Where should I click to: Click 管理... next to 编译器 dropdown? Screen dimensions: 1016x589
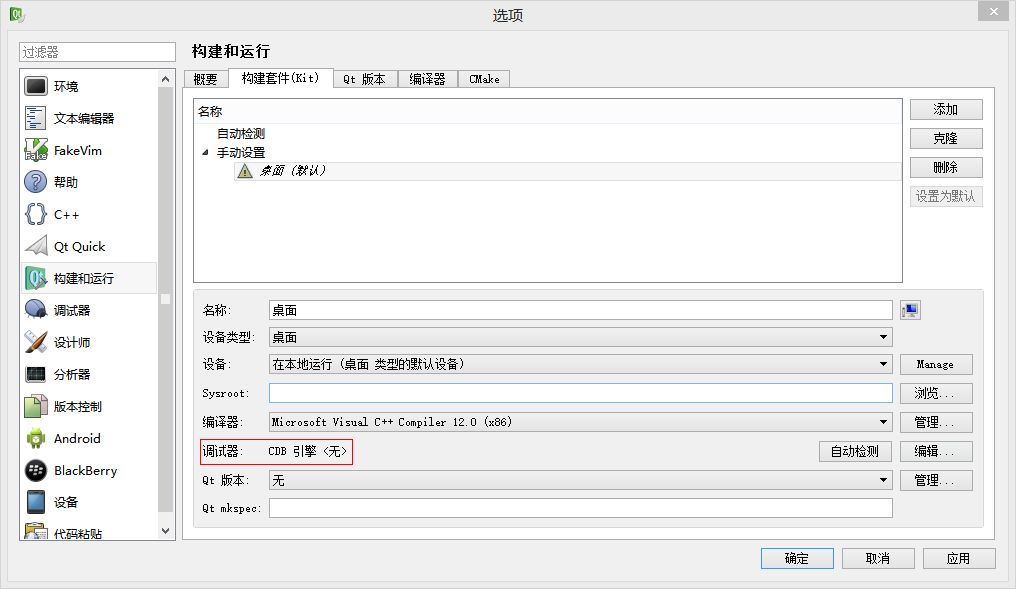[936, 422]
